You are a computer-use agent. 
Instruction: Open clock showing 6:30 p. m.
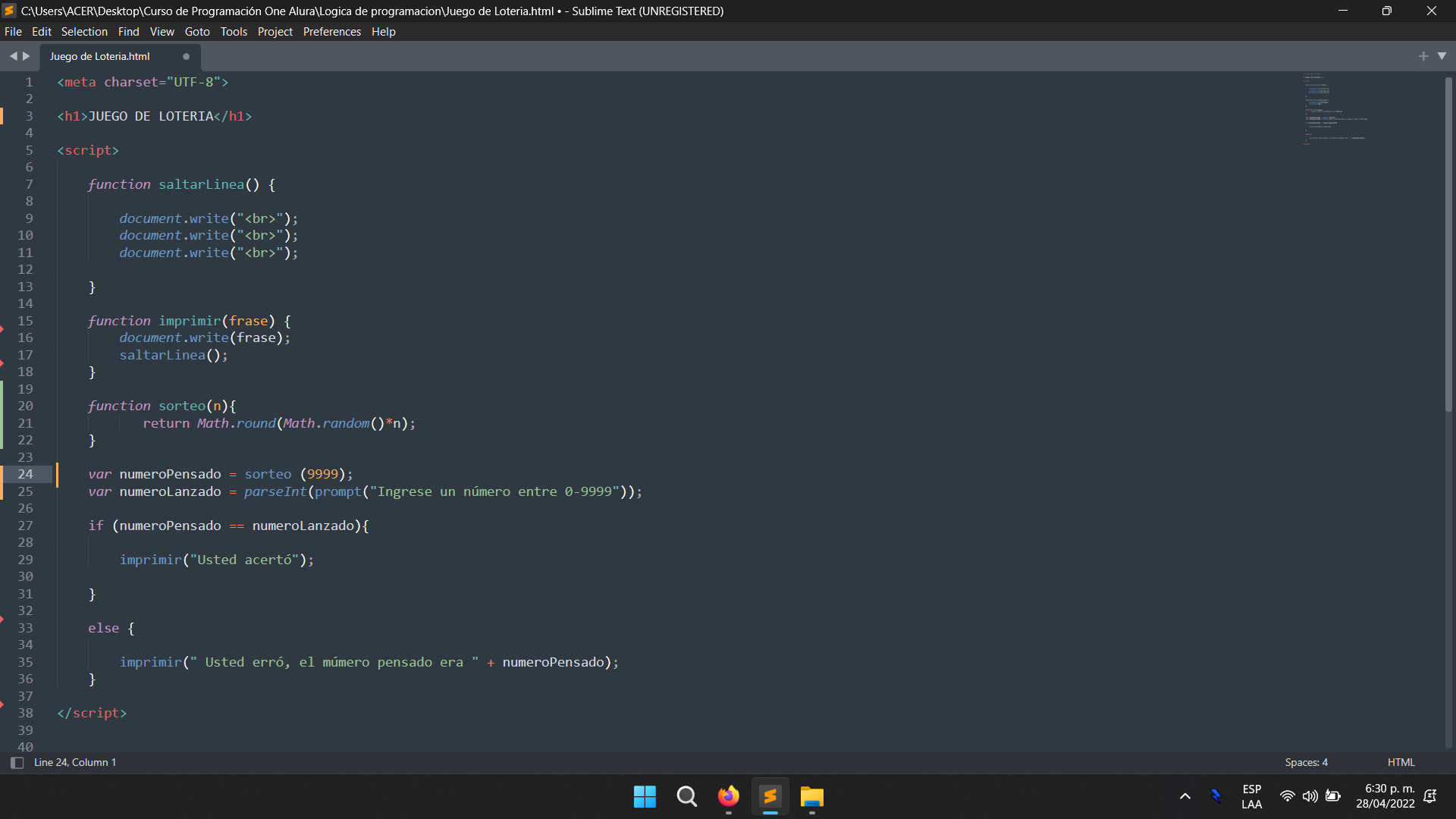click(1385, 797)
